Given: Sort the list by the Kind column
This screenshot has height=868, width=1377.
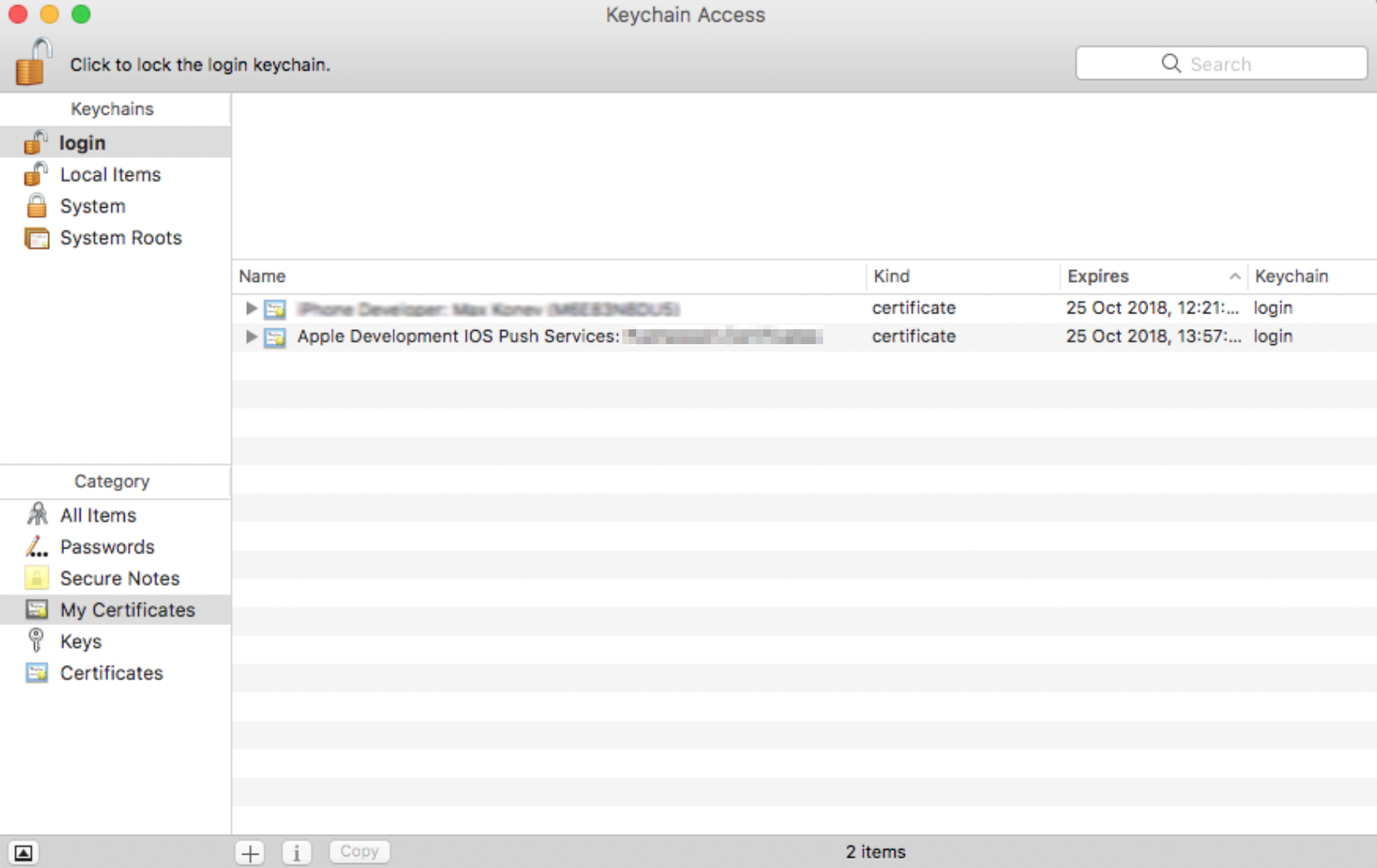Looking at the screenshot, I should (963, 276).
